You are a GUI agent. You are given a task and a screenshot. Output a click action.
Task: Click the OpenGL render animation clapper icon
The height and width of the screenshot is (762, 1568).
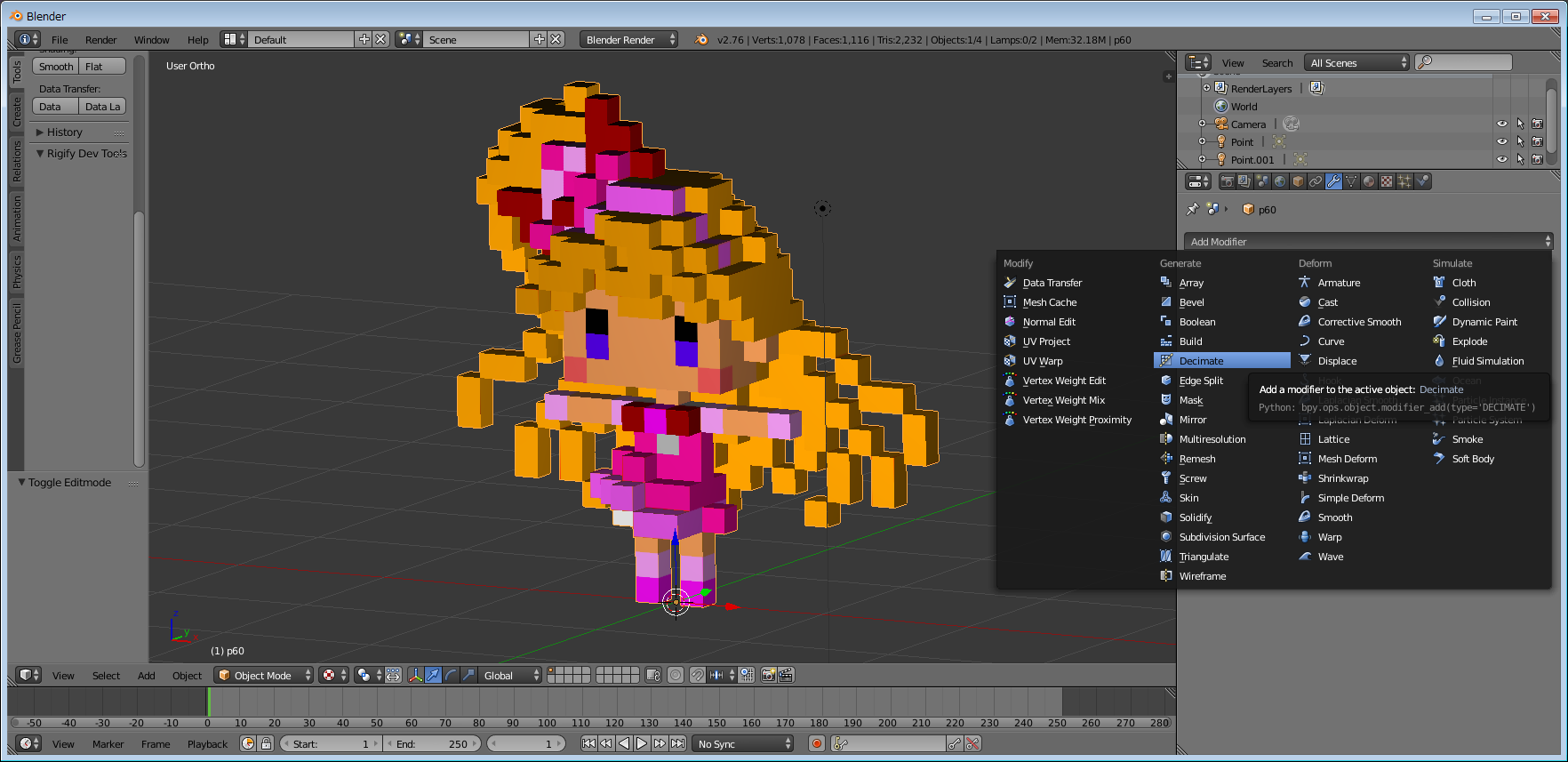tap(787, 675)
